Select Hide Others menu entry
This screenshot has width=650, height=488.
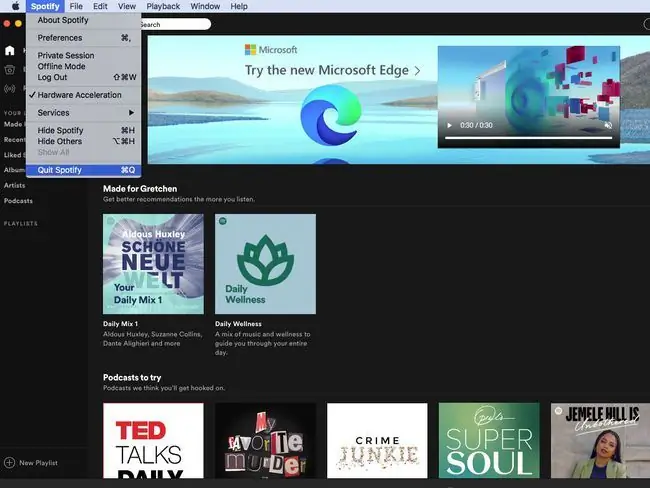coord(83,141)
